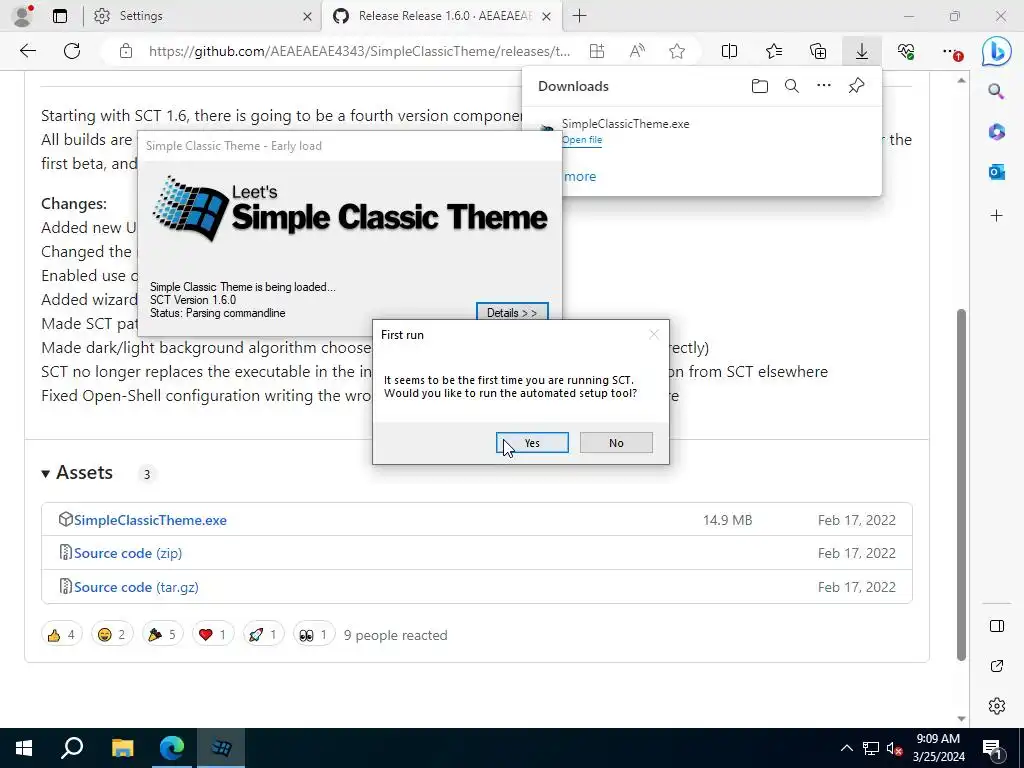The width and height of the screenshot is (1024, 768).
Task: Select the Release 1.6.0 GitHub tab
Action: (x=439, y=16)
